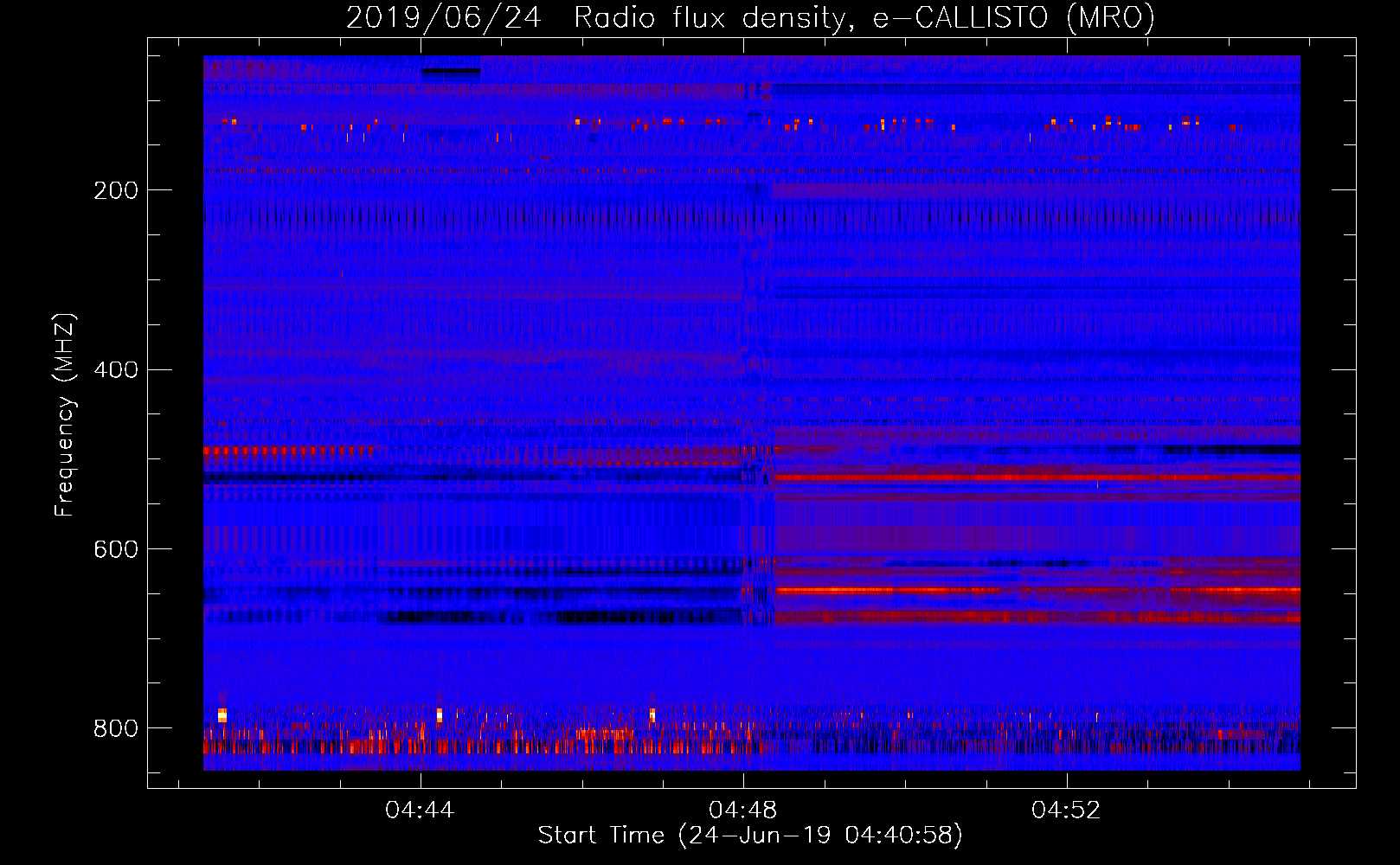Screen dimensions: 1400x865
Task: Click the 'Start Time (24-Jun-19 04:40:58)' label
Action: [750, 836]
